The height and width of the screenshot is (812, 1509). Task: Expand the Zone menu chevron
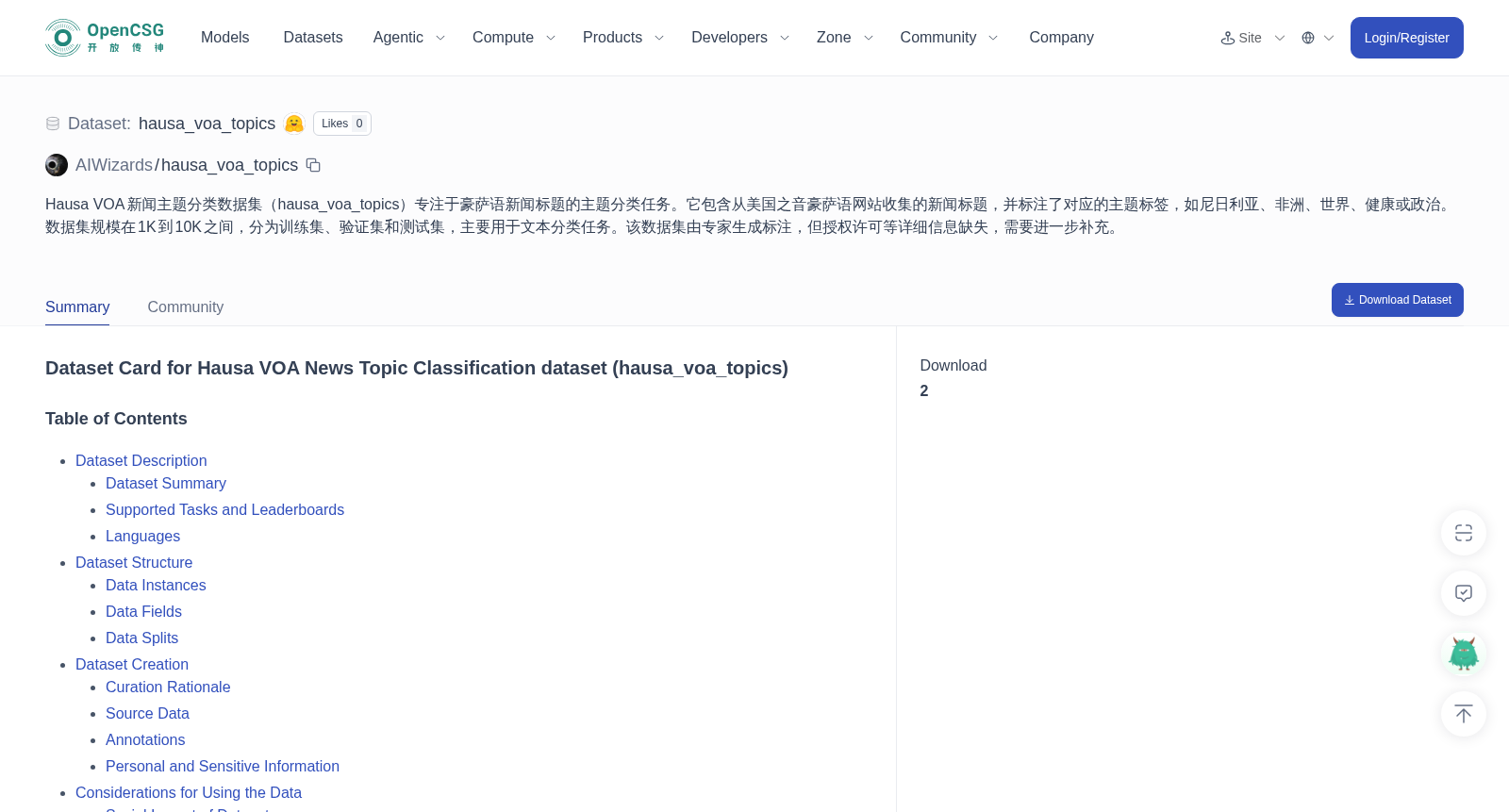pyautogui.click(x=869, y=38)
